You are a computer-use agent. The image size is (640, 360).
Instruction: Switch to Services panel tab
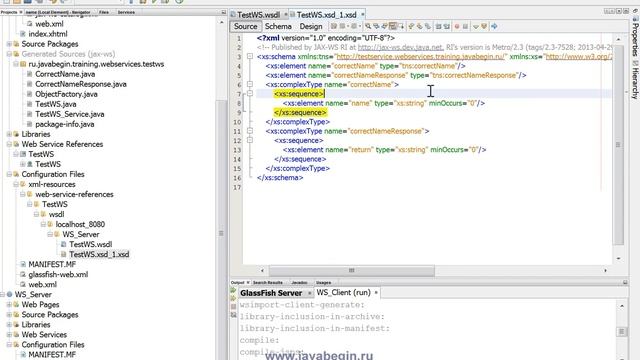click(x=126, y=12)
